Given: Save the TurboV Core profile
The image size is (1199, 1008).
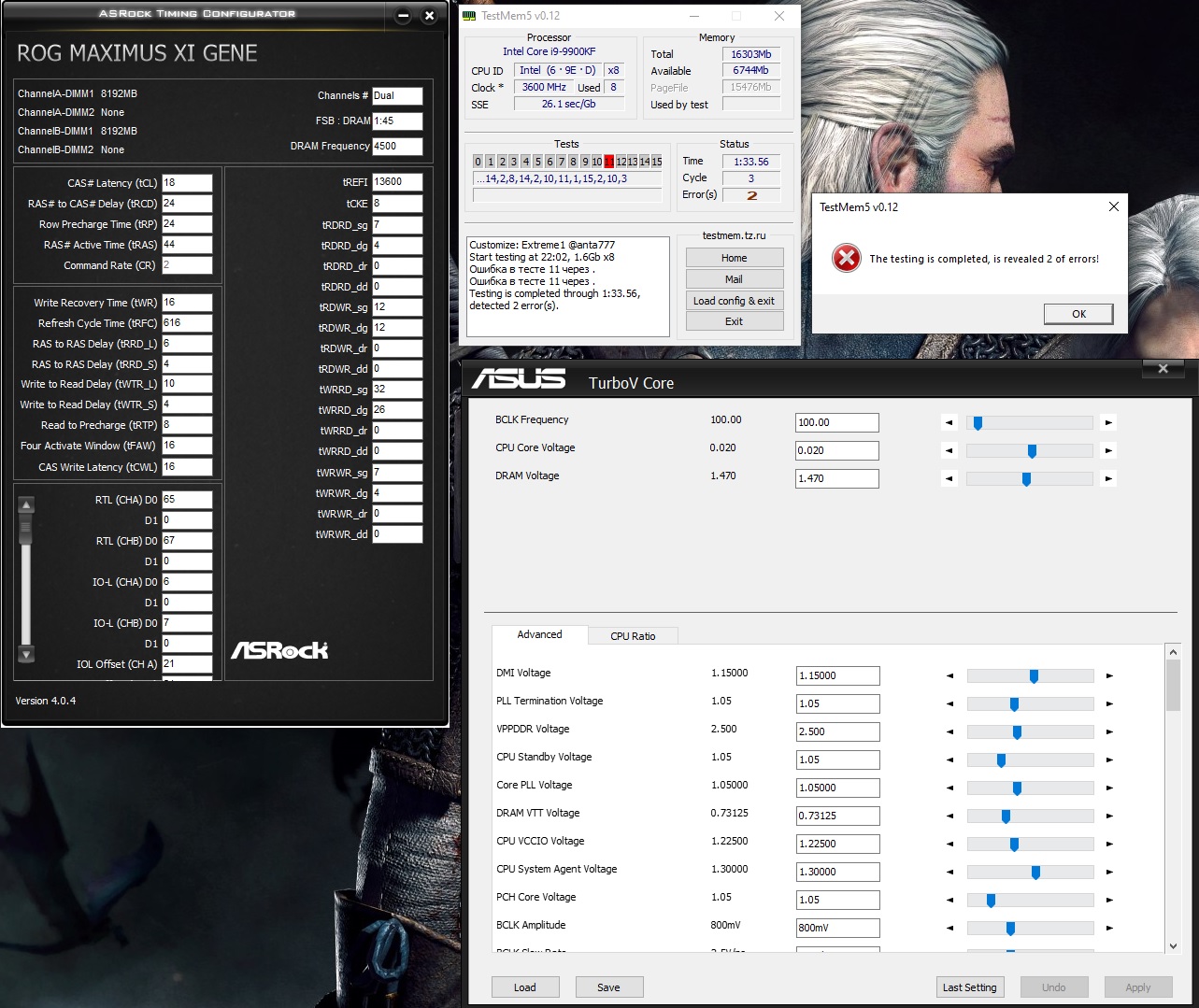Looking at the screenshot, I should click(608, 987).
